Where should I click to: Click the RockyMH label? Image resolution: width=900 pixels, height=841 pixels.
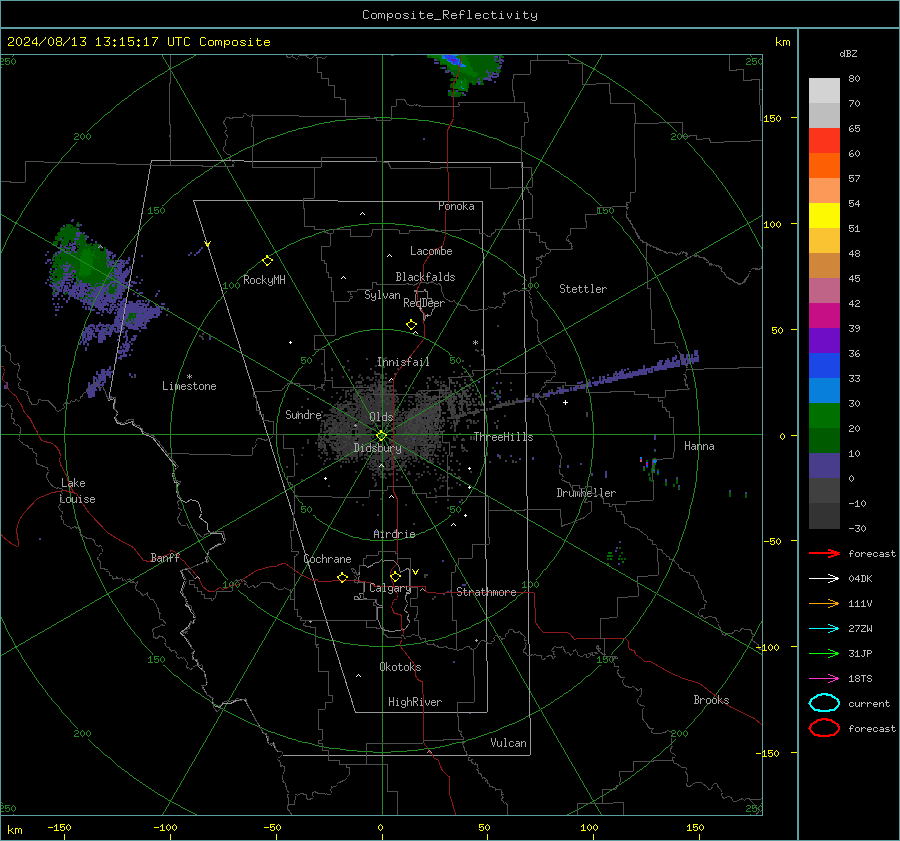click(x=264, y=280)
